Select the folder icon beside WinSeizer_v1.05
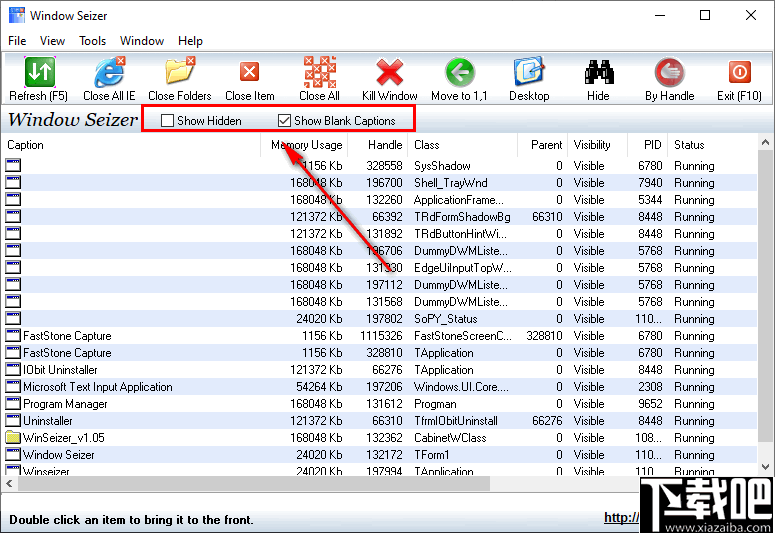Screen dimensions: 775x533 tap(13, 438)
